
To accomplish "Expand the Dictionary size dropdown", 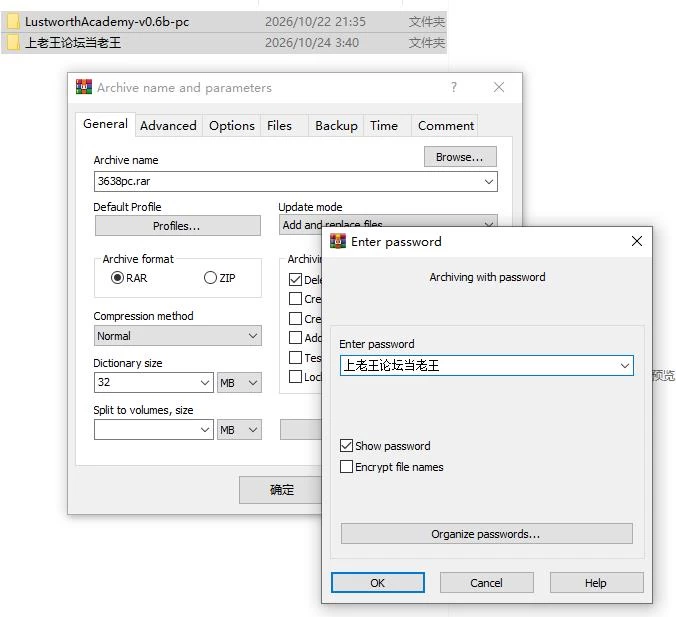I will 205,382.
